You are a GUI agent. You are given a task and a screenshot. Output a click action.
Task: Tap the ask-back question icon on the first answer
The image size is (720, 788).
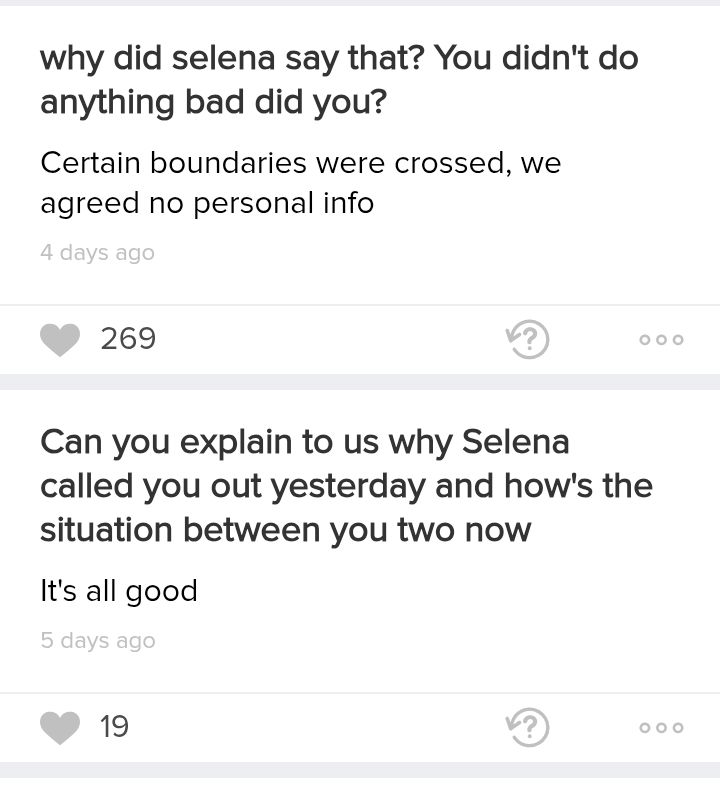pos(528,339)
